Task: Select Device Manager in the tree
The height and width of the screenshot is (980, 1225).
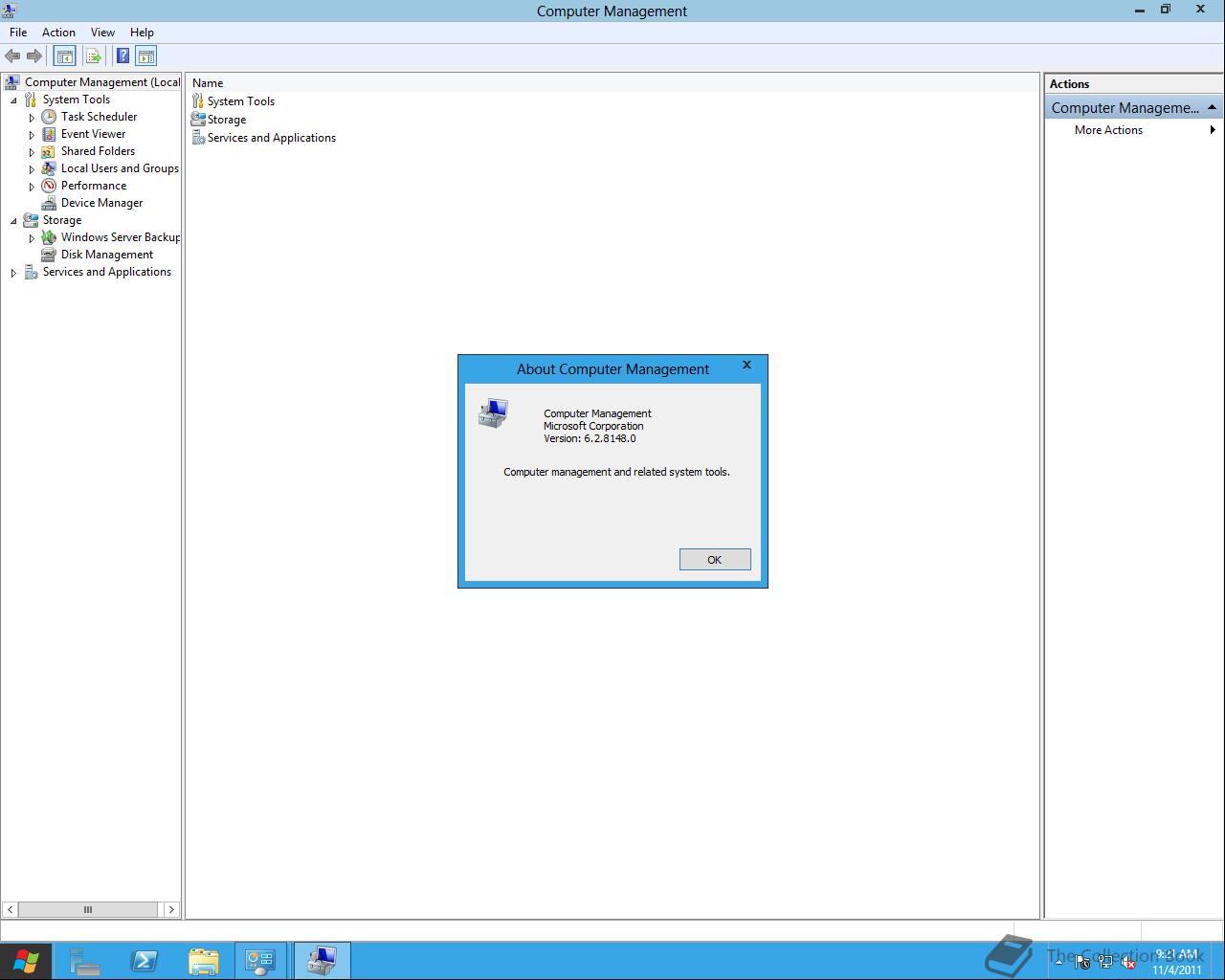Action: click(x=101, y=203)
